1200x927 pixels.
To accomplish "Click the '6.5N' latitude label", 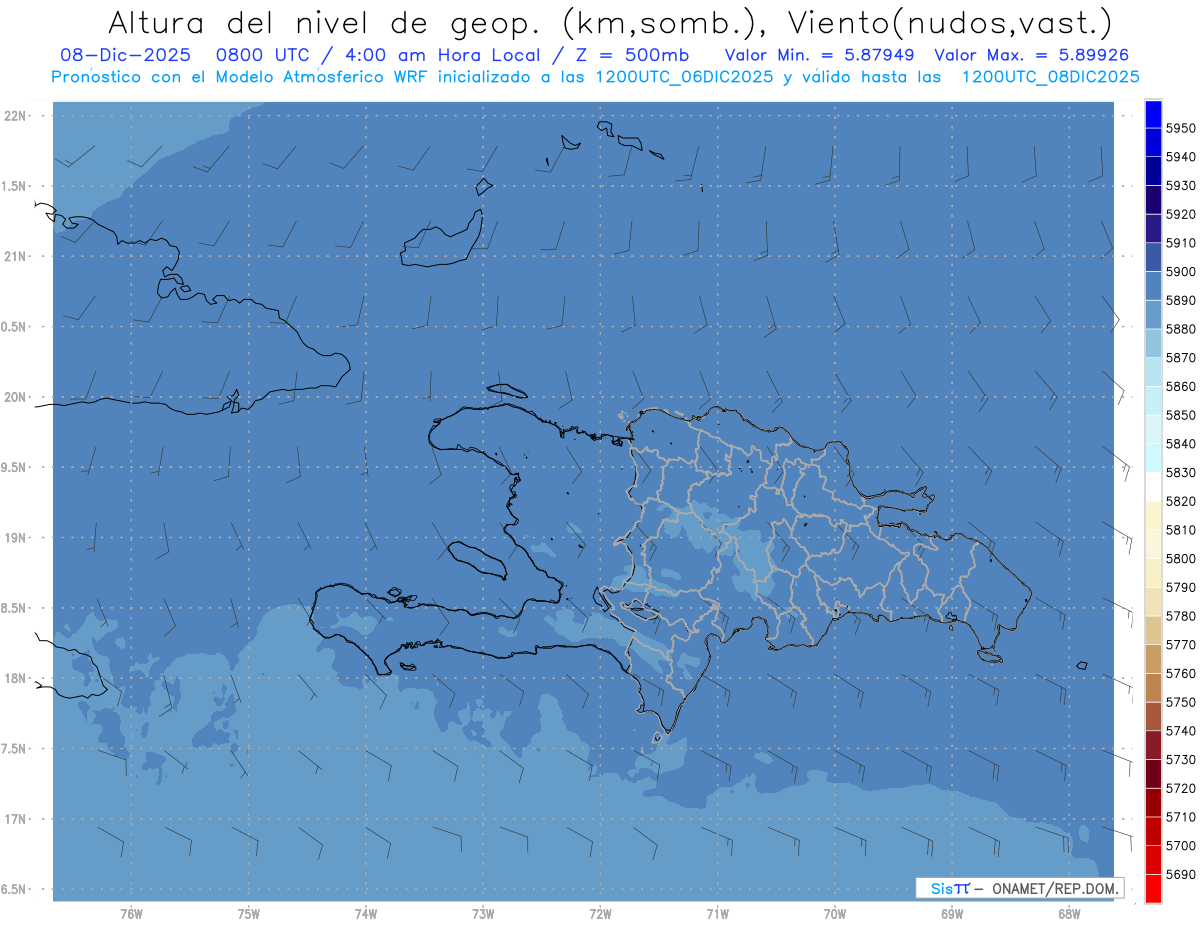I will point(15,889).
